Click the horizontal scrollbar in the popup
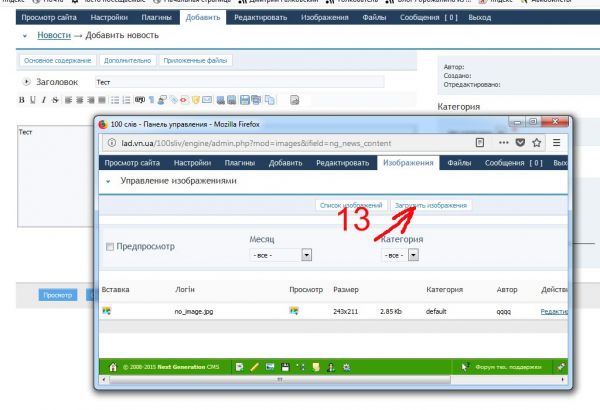Screen dimensions: 600x410 280,379
